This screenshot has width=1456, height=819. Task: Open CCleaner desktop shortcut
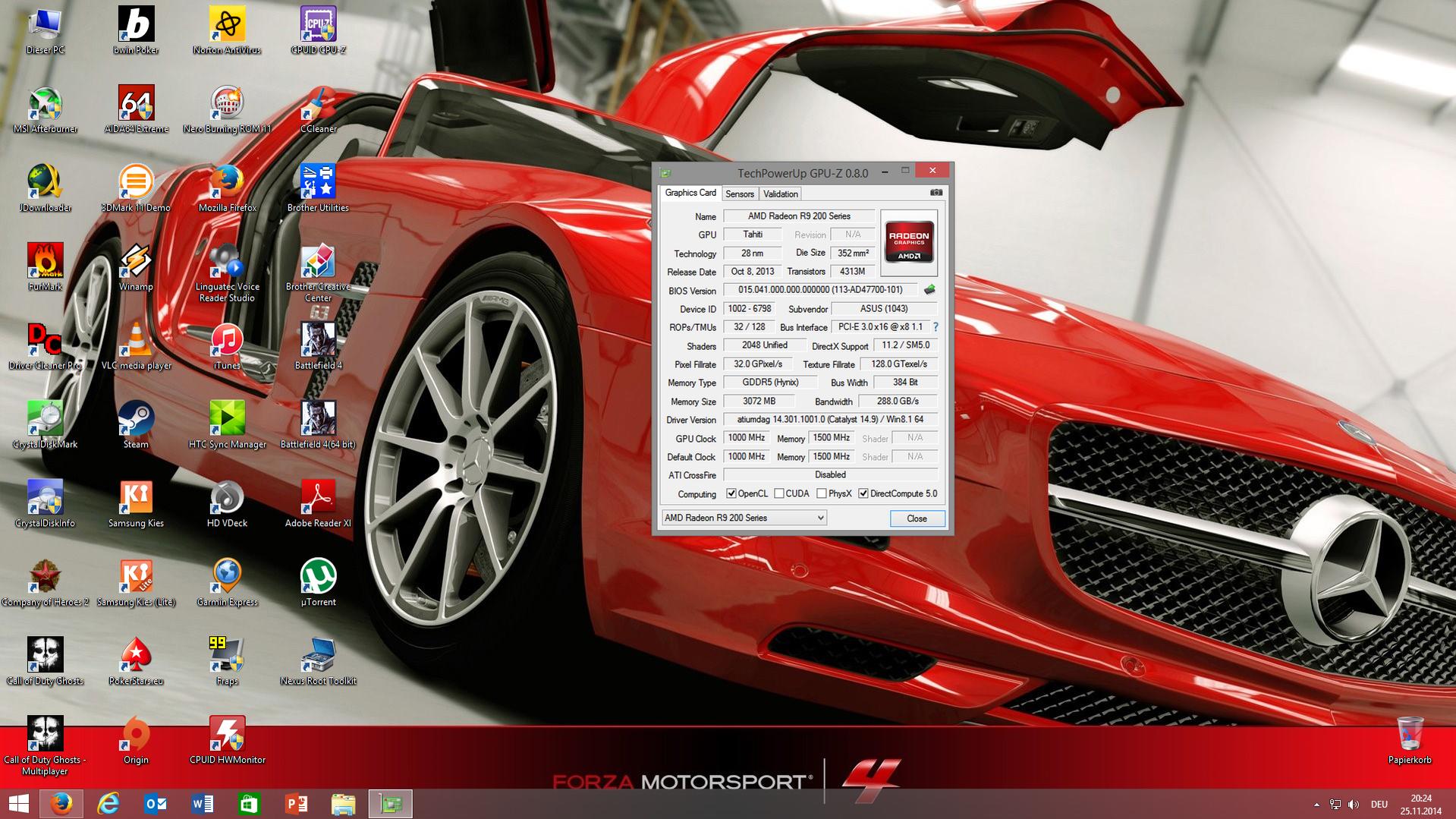318,111
